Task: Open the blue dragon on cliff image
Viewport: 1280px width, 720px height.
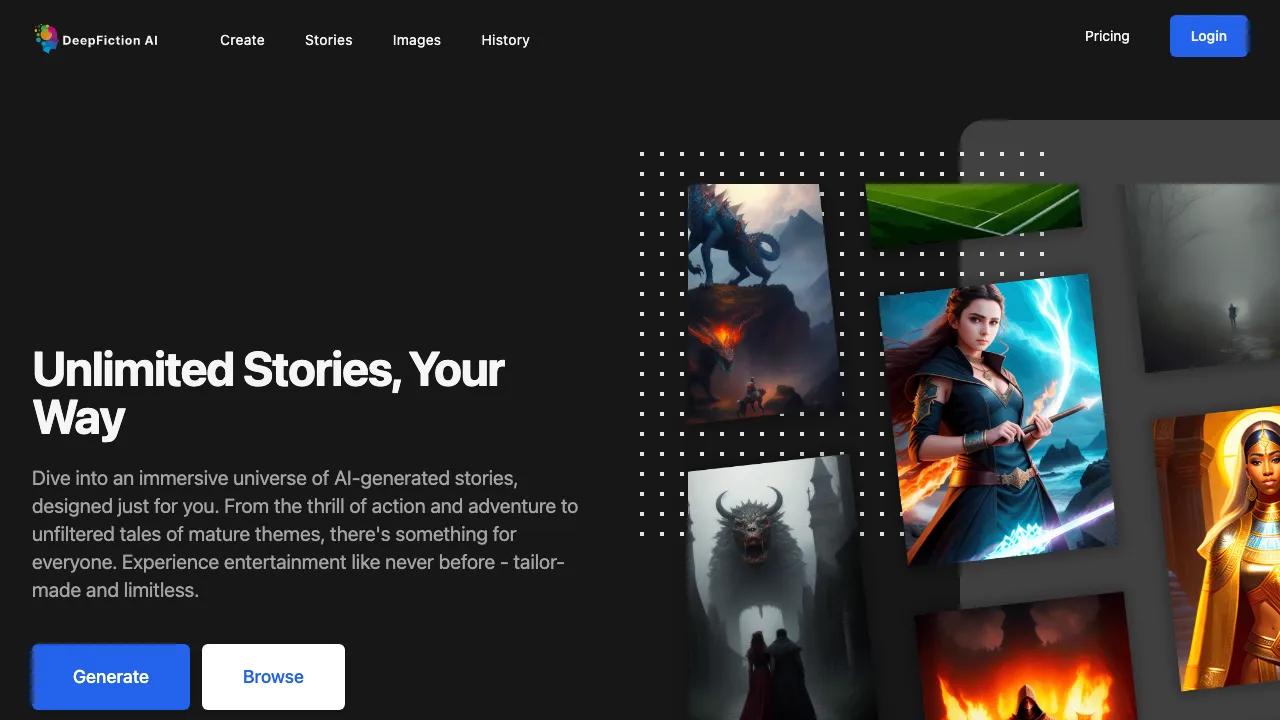Action: pos(762,303)
